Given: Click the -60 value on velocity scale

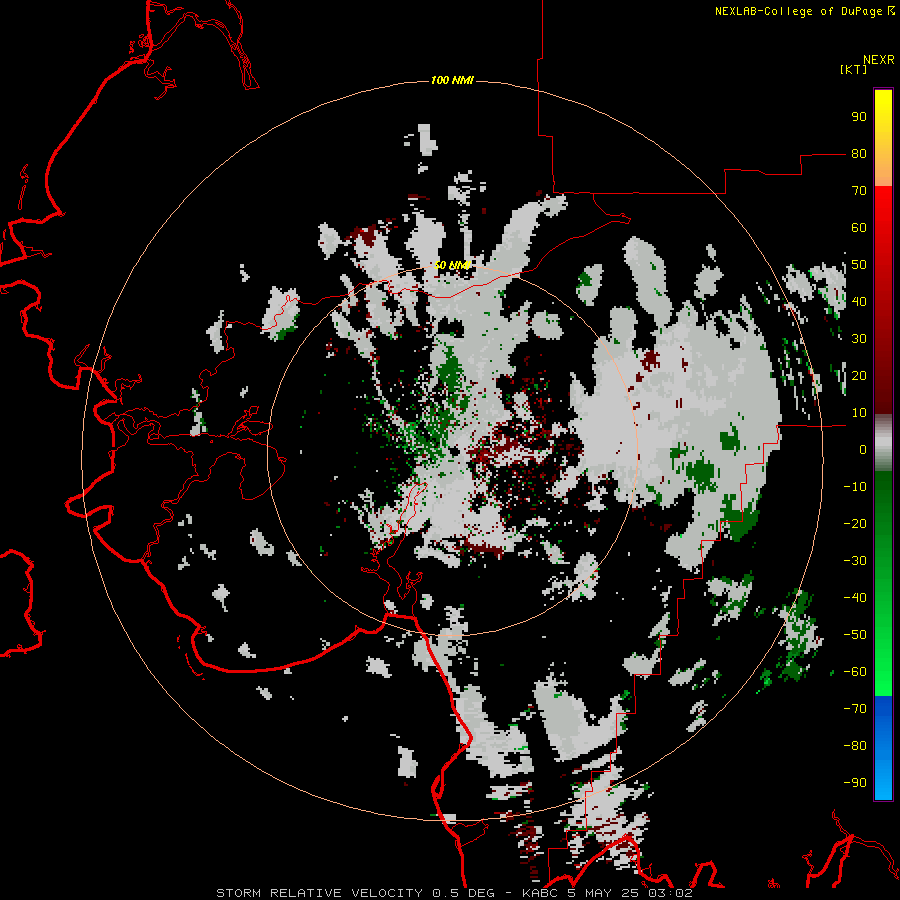Looking at the screenshot, I should pos(855,672).
